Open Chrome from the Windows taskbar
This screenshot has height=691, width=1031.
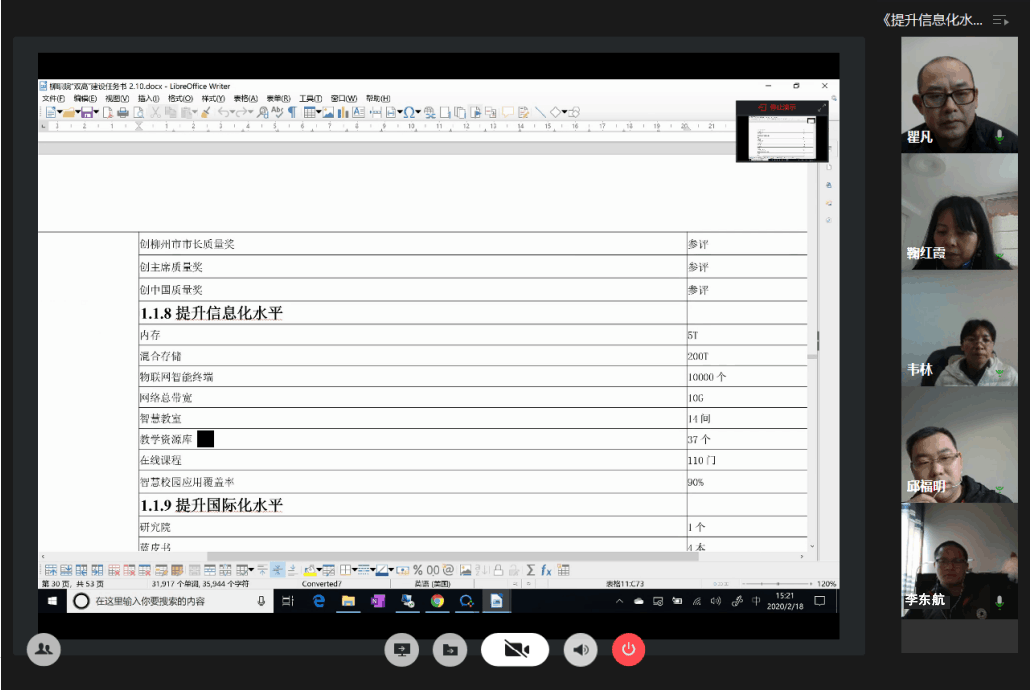[437, 601]
